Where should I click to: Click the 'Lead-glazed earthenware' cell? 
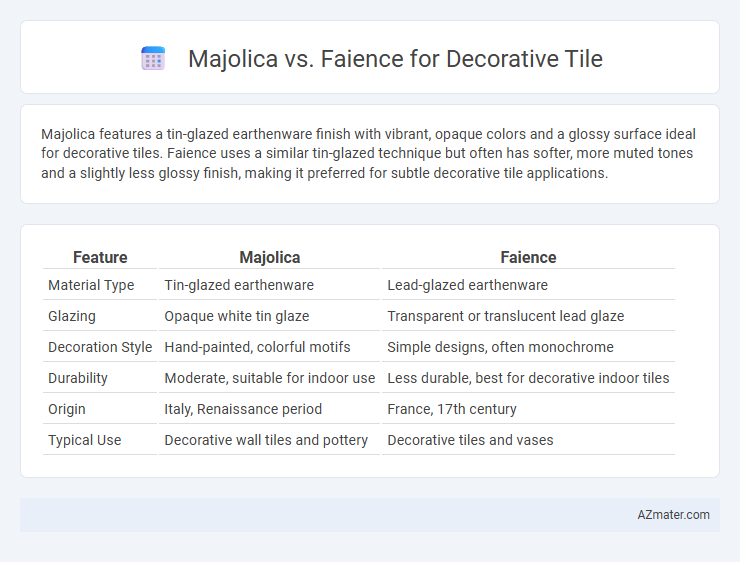pyautogui.click(x=528, y=285)
